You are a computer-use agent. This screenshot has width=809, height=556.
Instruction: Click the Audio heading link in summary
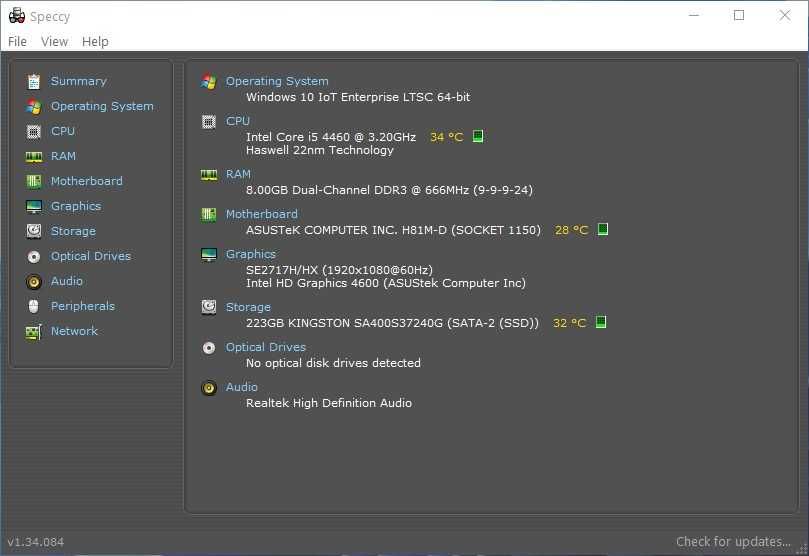pyautogui.click(x=241, y=387)
